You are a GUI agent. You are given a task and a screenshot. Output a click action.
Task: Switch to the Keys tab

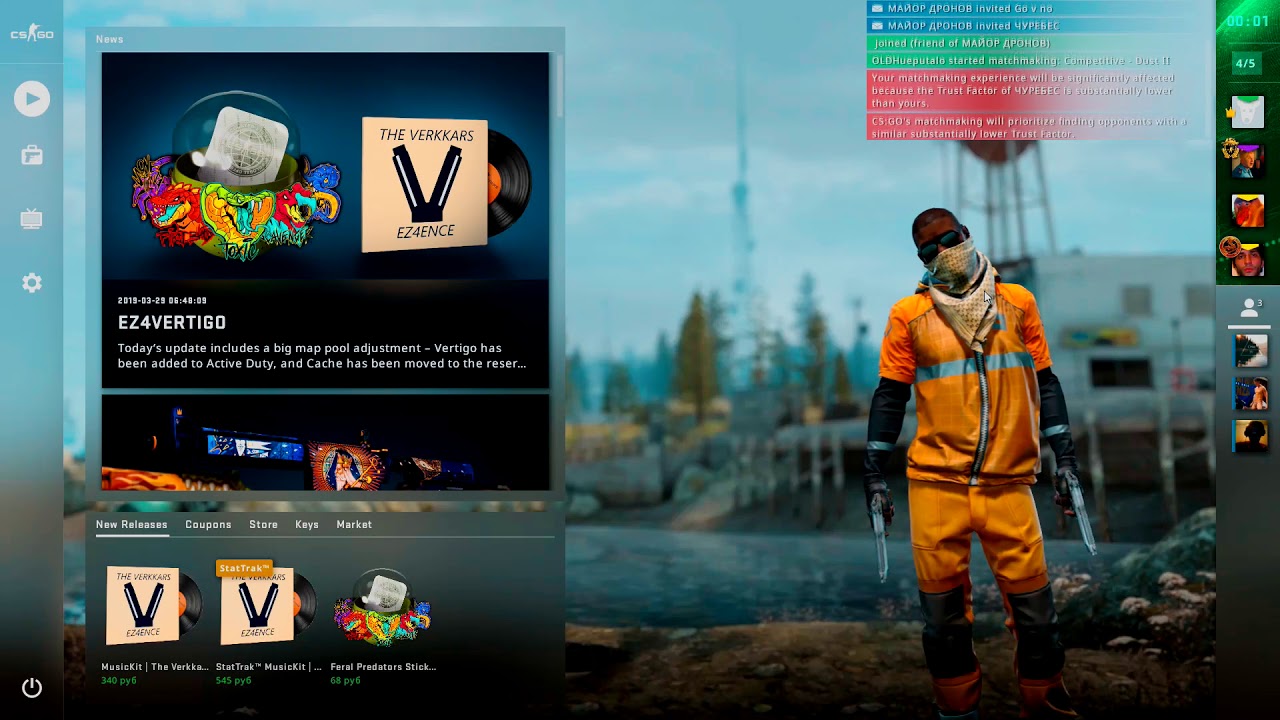307,524
